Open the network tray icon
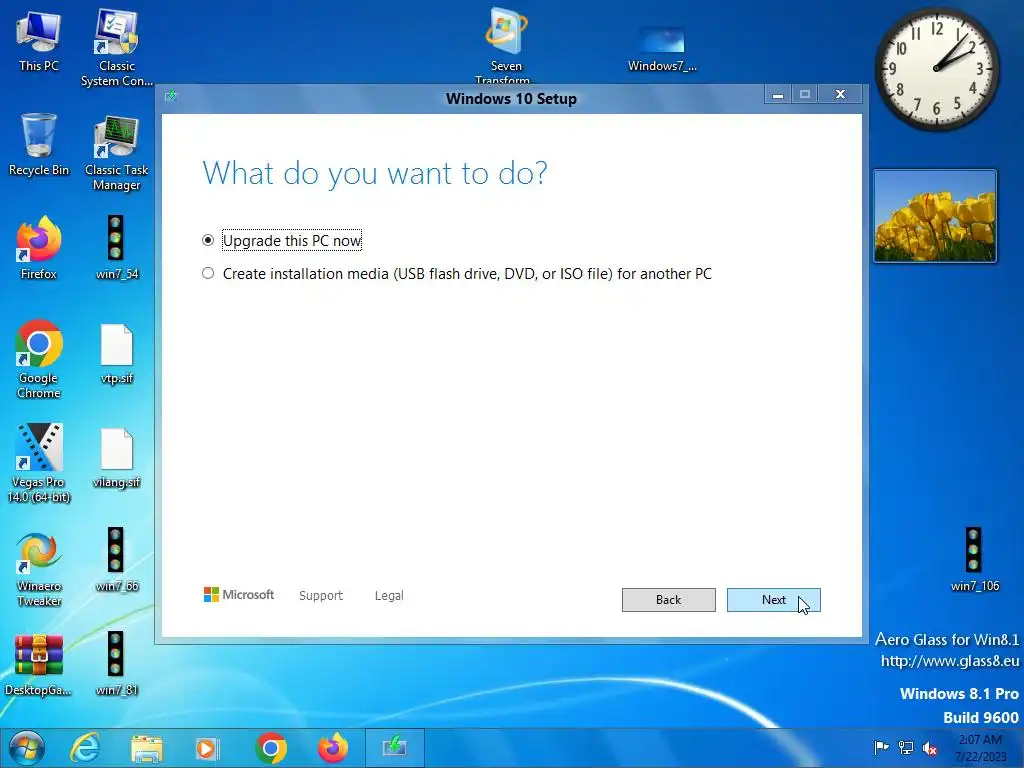This screenshot has height=768, width=1024. click(906, 747)
